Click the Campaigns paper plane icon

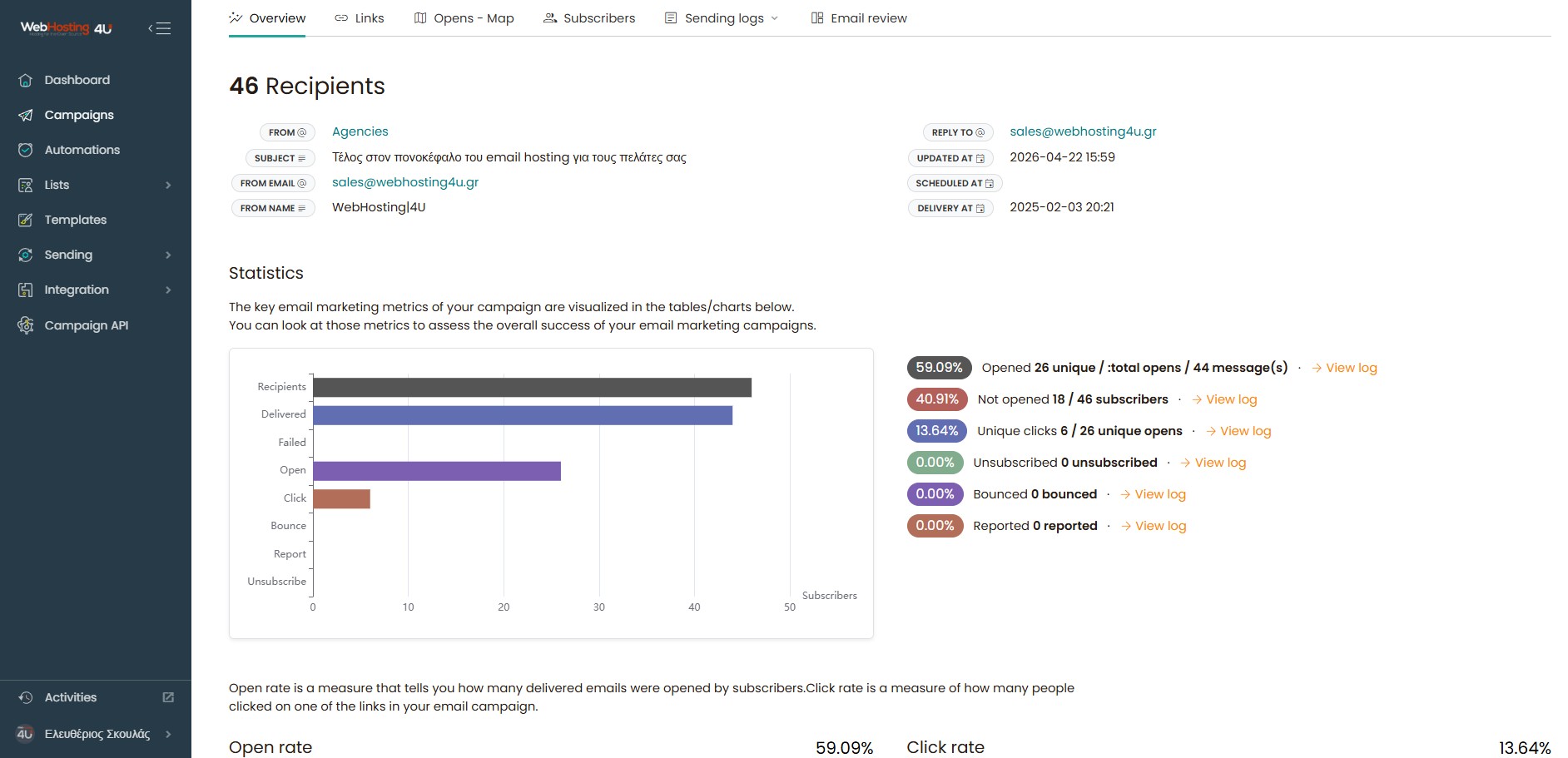tap(26, 116)
